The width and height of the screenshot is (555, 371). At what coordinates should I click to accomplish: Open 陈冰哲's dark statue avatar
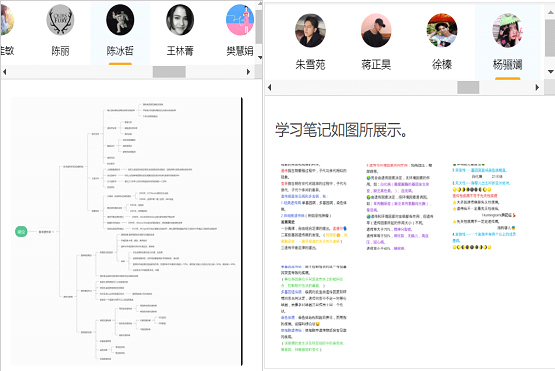click(120, 20)
